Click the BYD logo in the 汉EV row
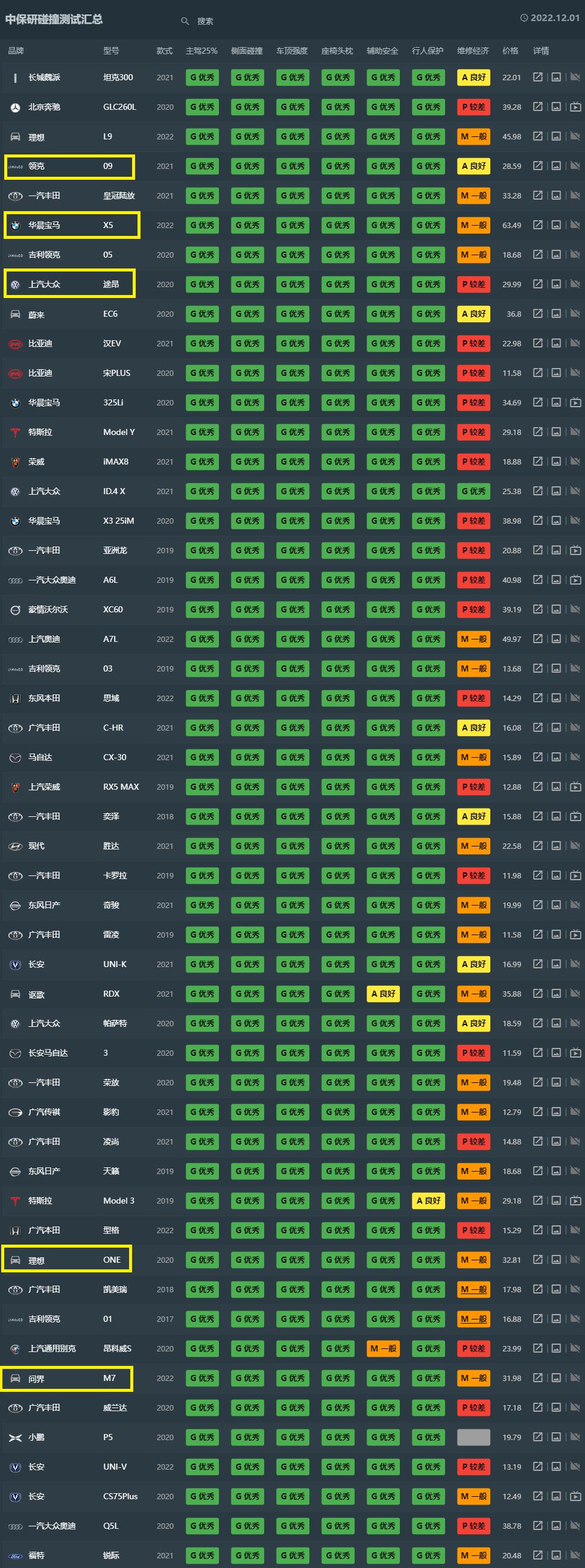The image size is (585, 1568). tap(15, 344)
